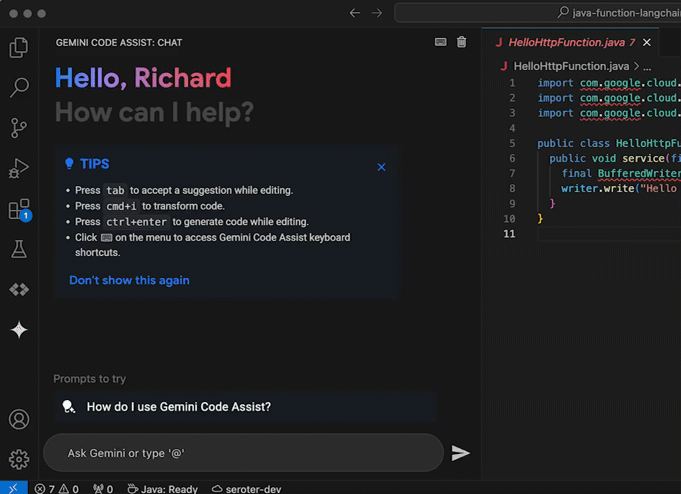
Task: Open keyboard shortcuts icon in chat header
Action: (440, 42)
